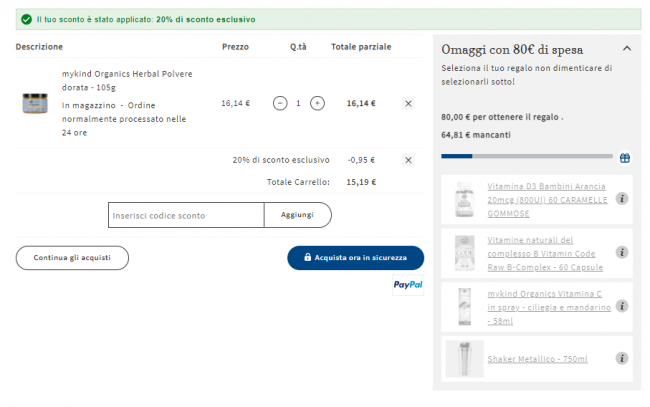Click the discount amount -0,95 €
The image size is (650, 407).
pyautogui.click(x=361, y=160)
